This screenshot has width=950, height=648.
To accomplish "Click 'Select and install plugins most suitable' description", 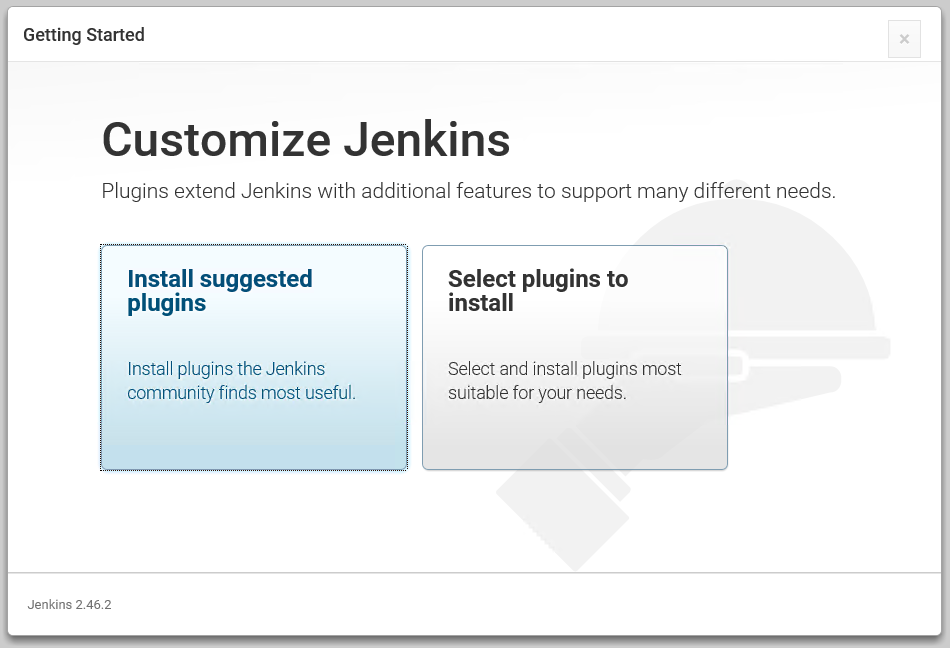I will point(565,380).
